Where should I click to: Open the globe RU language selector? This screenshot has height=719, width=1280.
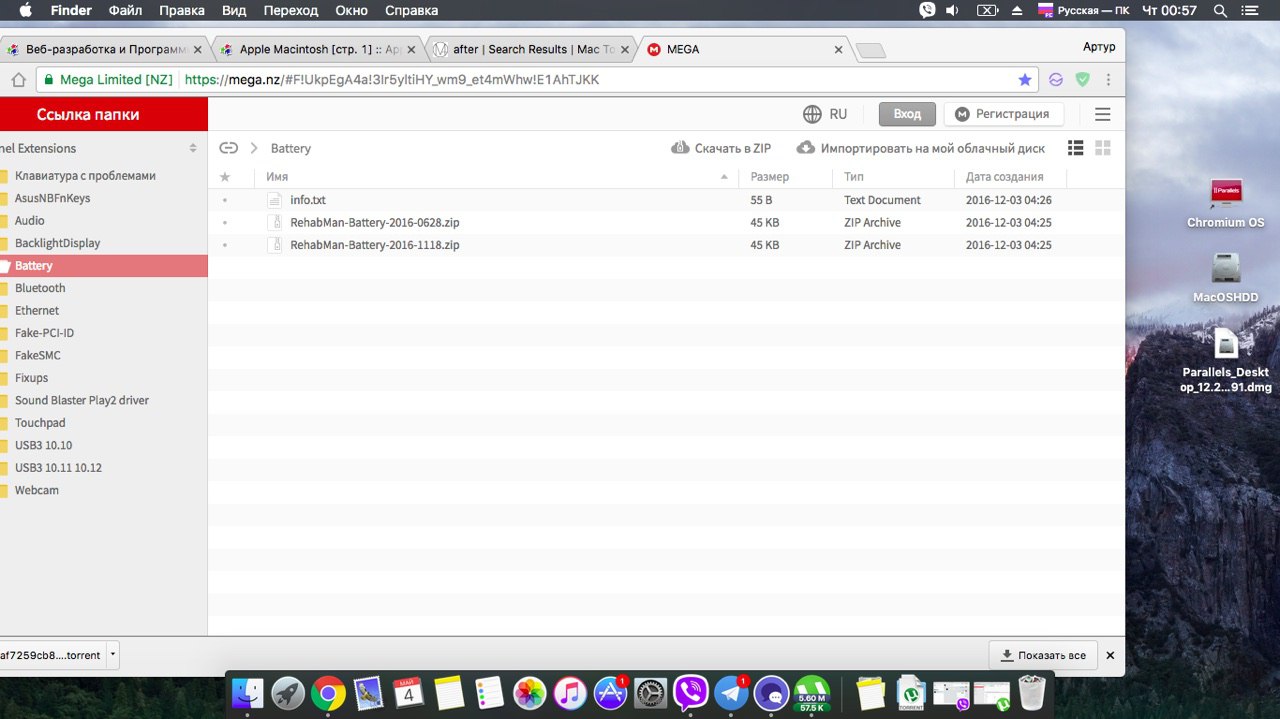[825, 114]
